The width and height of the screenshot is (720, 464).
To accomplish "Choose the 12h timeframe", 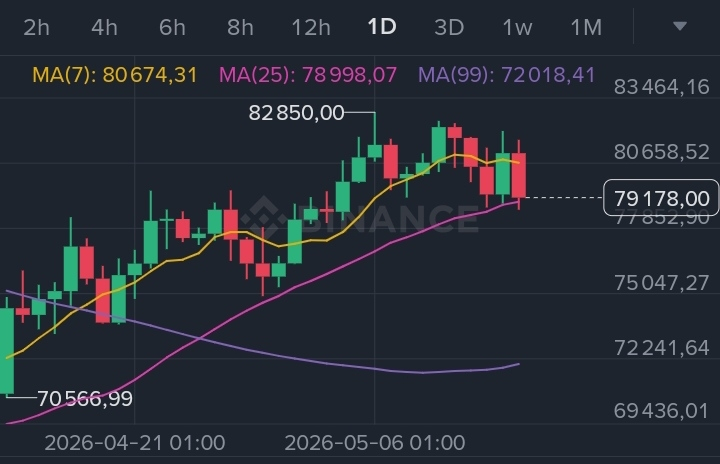I will 311,28.
